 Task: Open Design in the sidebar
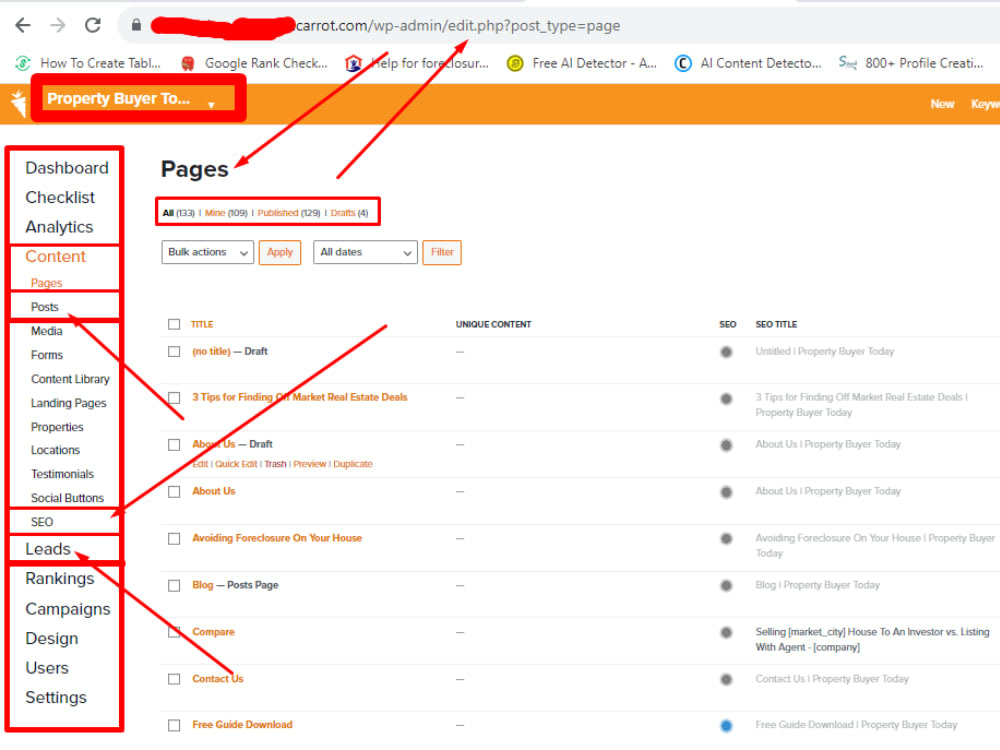click(x=52, y=638)
